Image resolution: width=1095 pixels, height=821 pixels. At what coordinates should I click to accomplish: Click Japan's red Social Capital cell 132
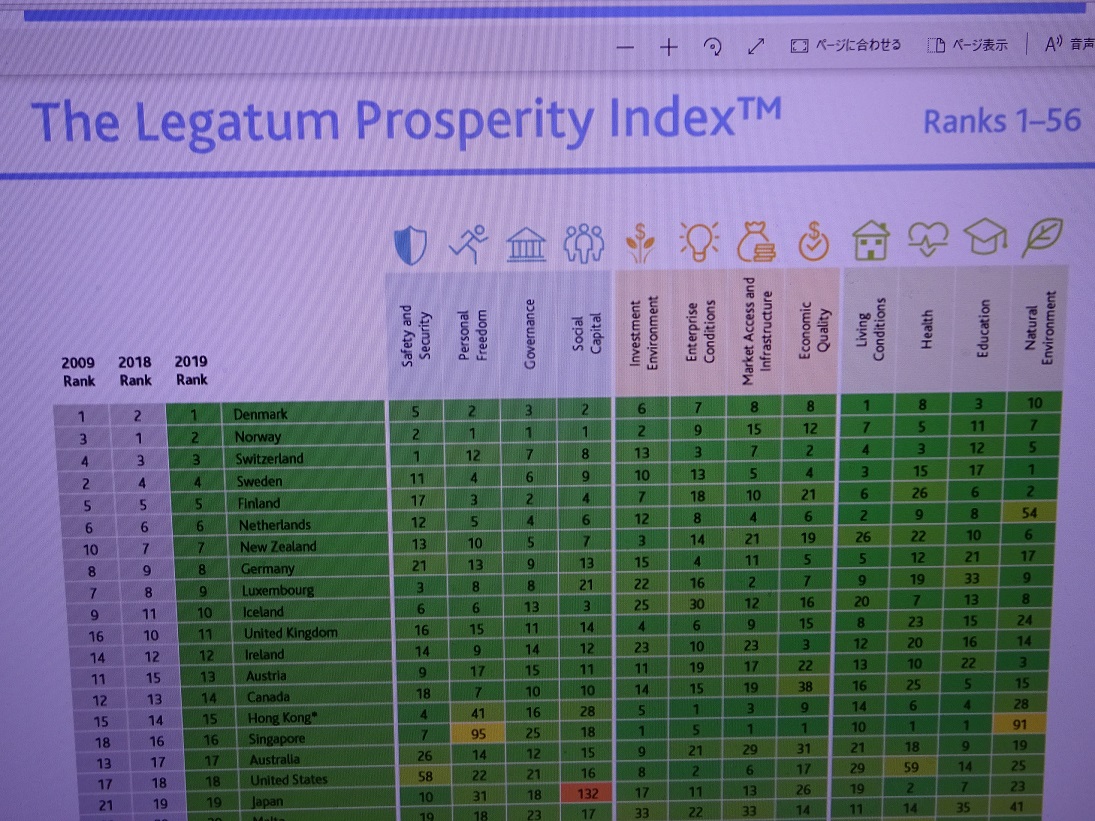(x=587, y=793)
